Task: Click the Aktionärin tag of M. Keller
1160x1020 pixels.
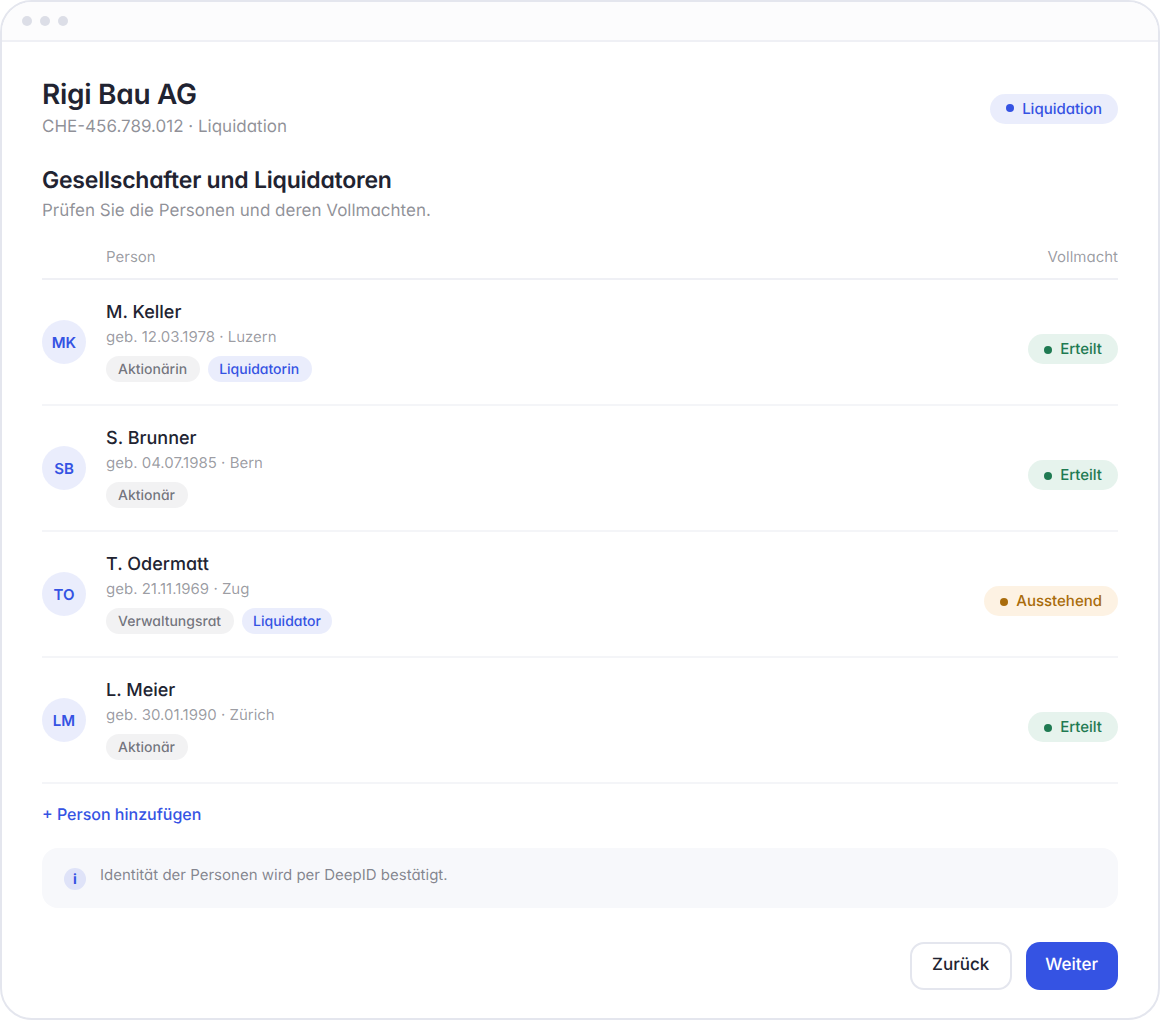Action: point(152,369)
